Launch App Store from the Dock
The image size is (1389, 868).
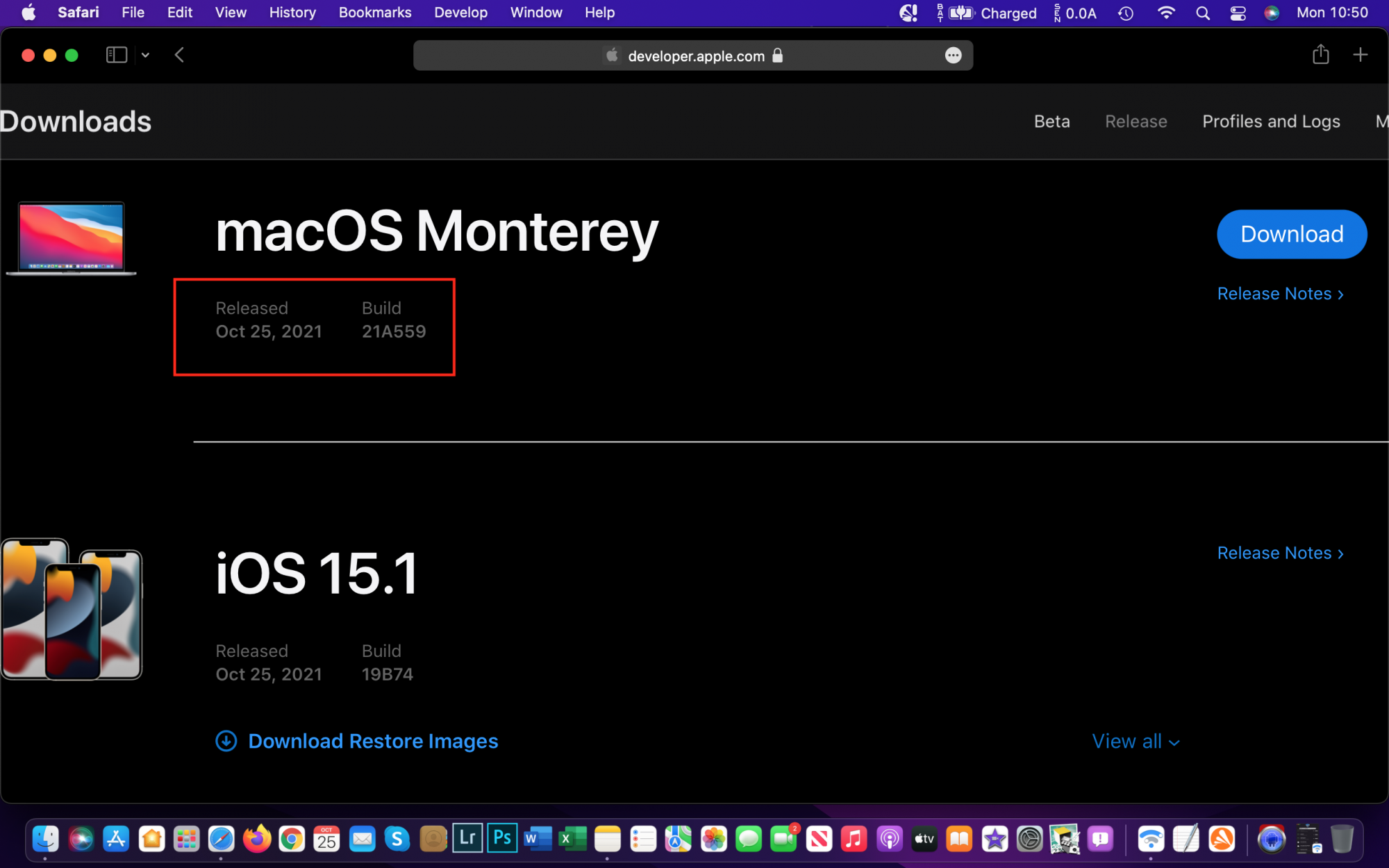point(116,839)
